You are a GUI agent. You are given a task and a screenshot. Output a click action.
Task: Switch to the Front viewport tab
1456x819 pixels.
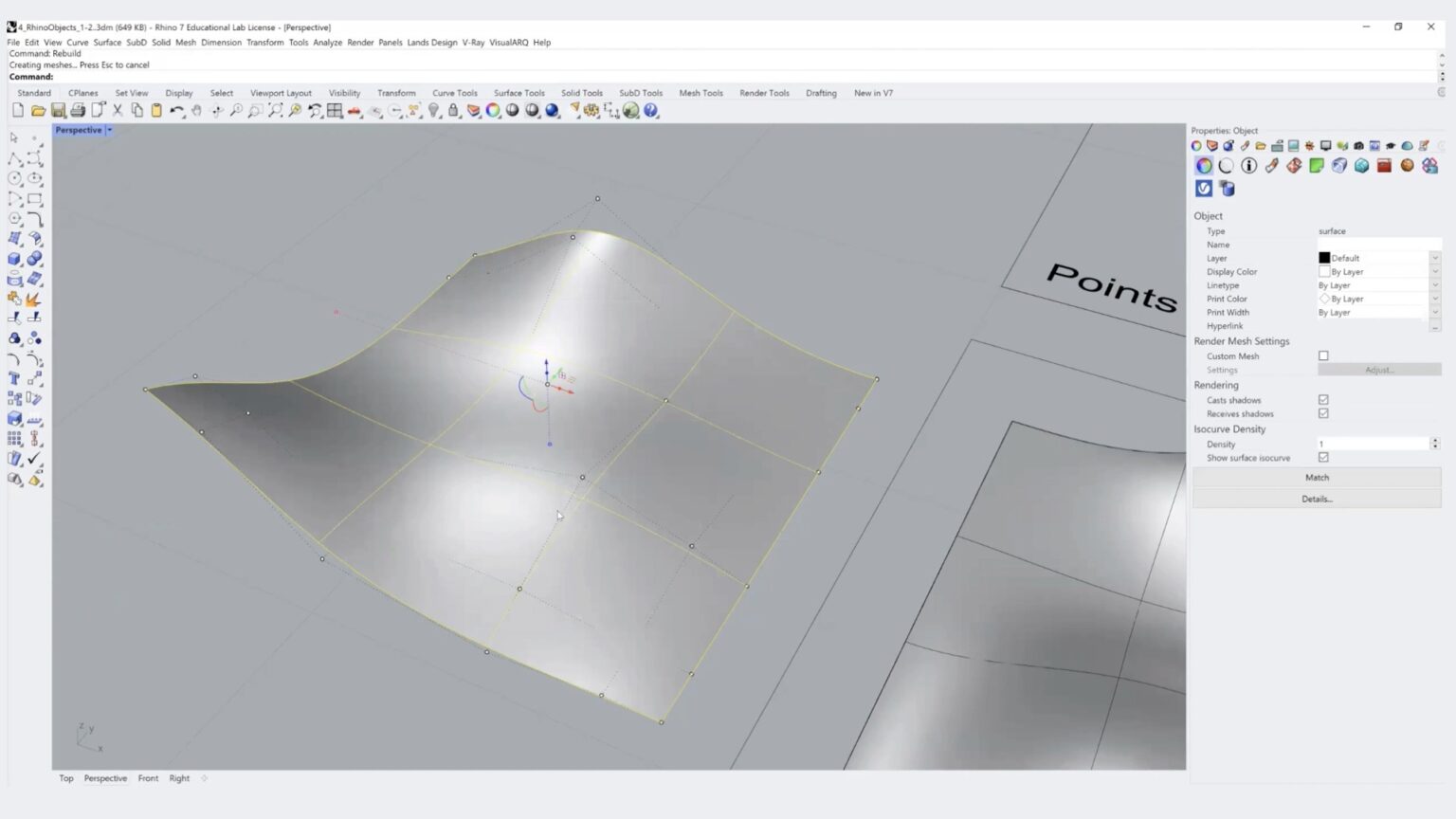pos(148,778)
